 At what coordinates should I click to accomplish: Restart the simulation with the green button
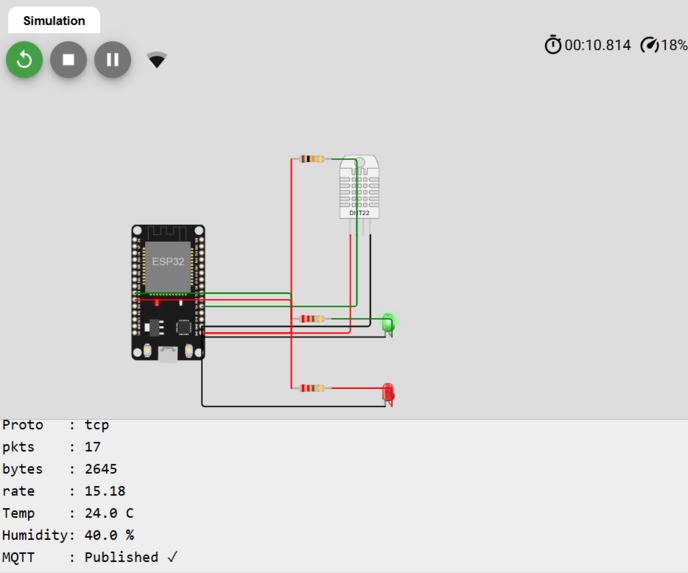pyautogui.click(x=24, y=60)
